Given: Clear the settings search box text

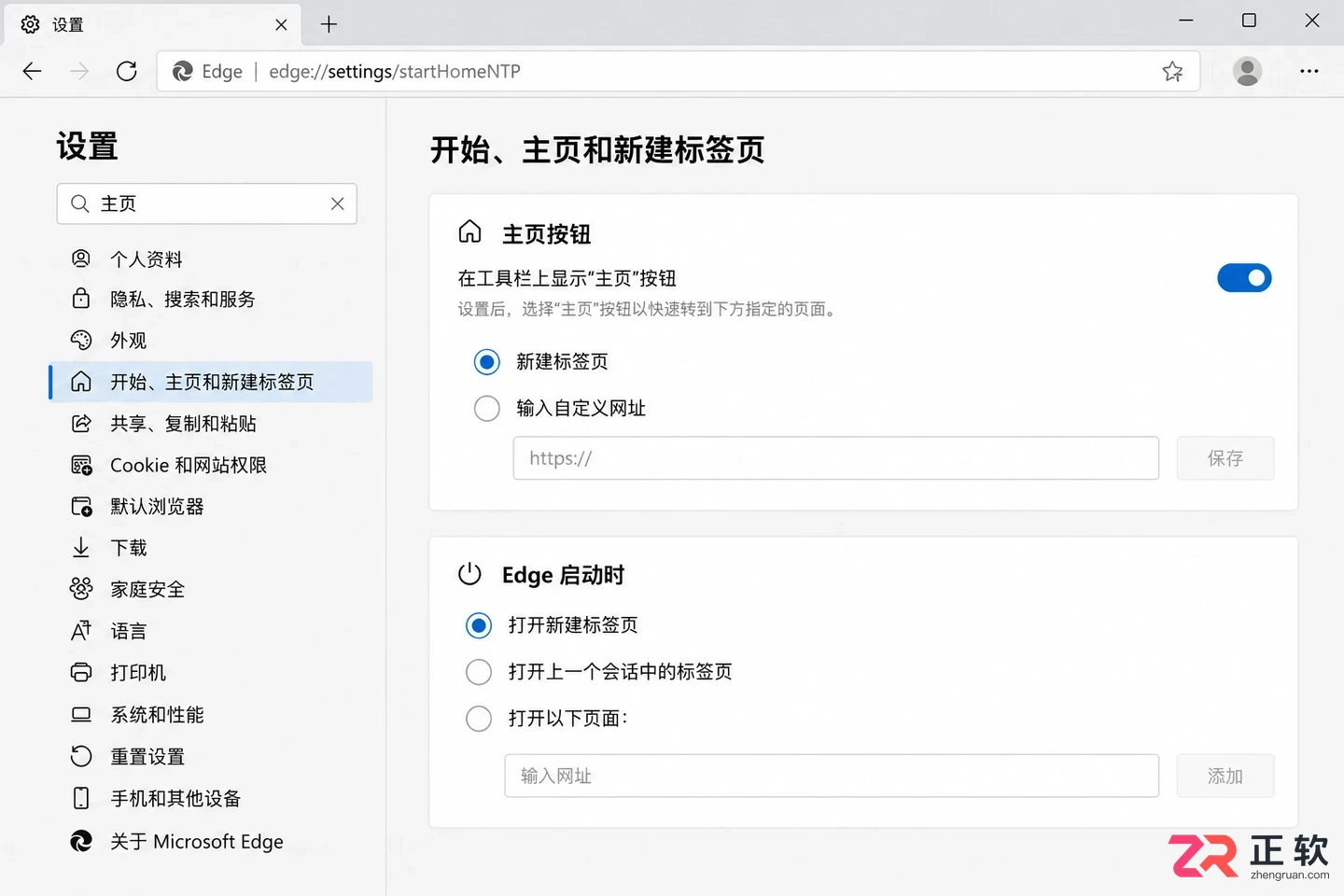Looking at the screenshot, I should pos(338,203).
